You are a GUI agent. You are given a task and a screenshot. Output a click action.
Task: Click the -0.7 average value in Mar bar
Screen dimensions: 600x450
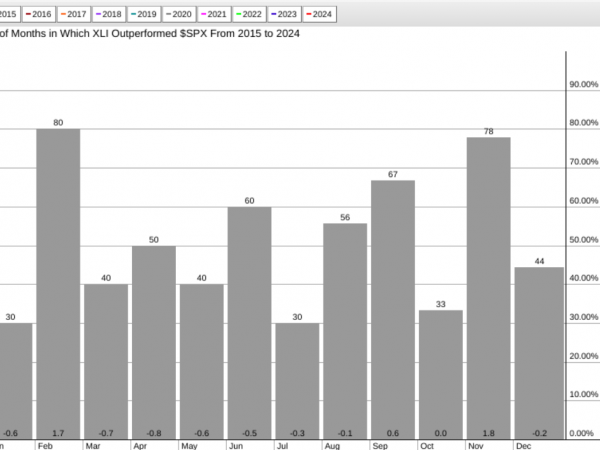click(106, 434)
